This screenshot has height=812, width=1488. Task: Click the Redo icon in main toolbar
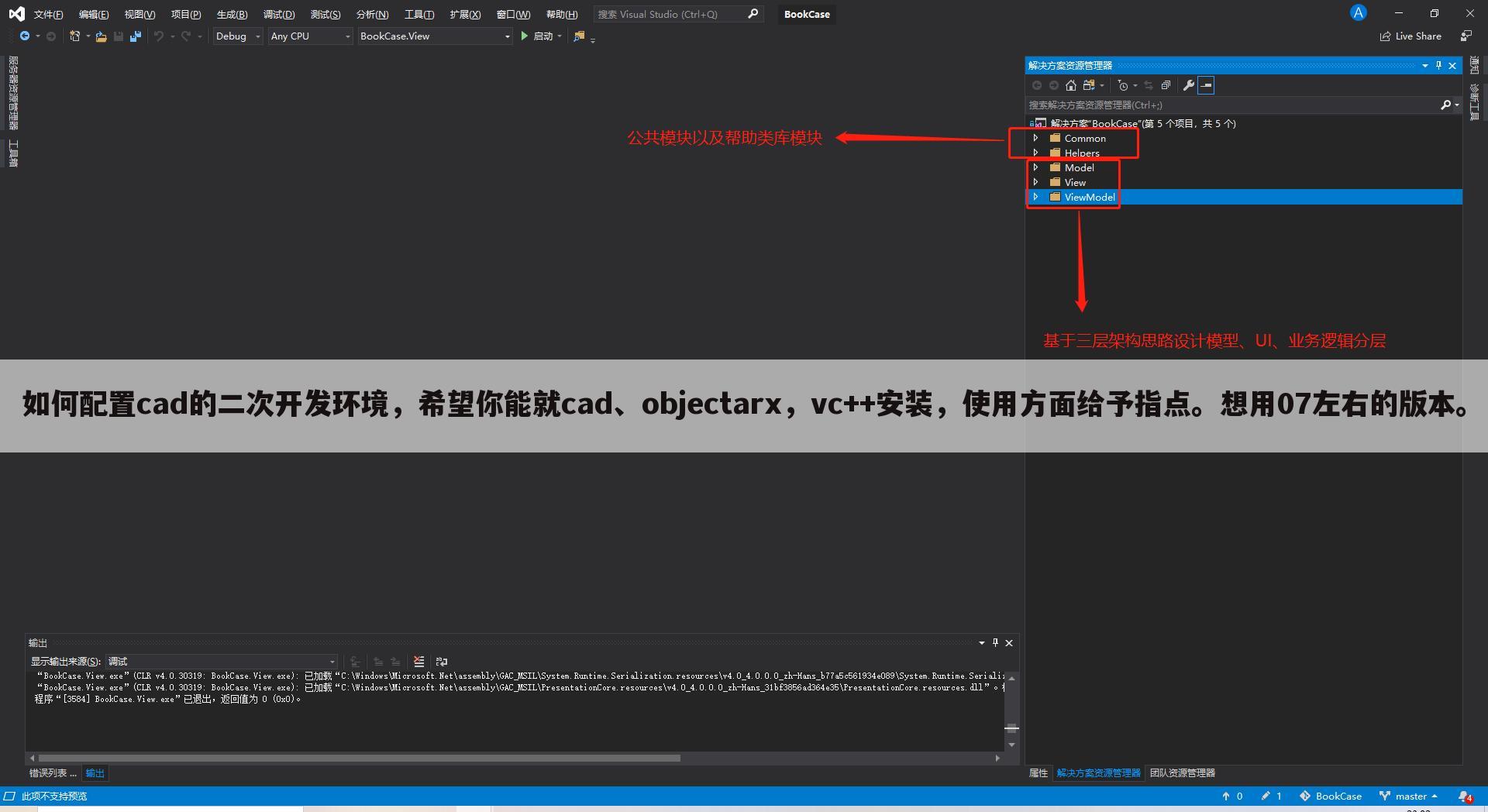(x=186, y=36)
